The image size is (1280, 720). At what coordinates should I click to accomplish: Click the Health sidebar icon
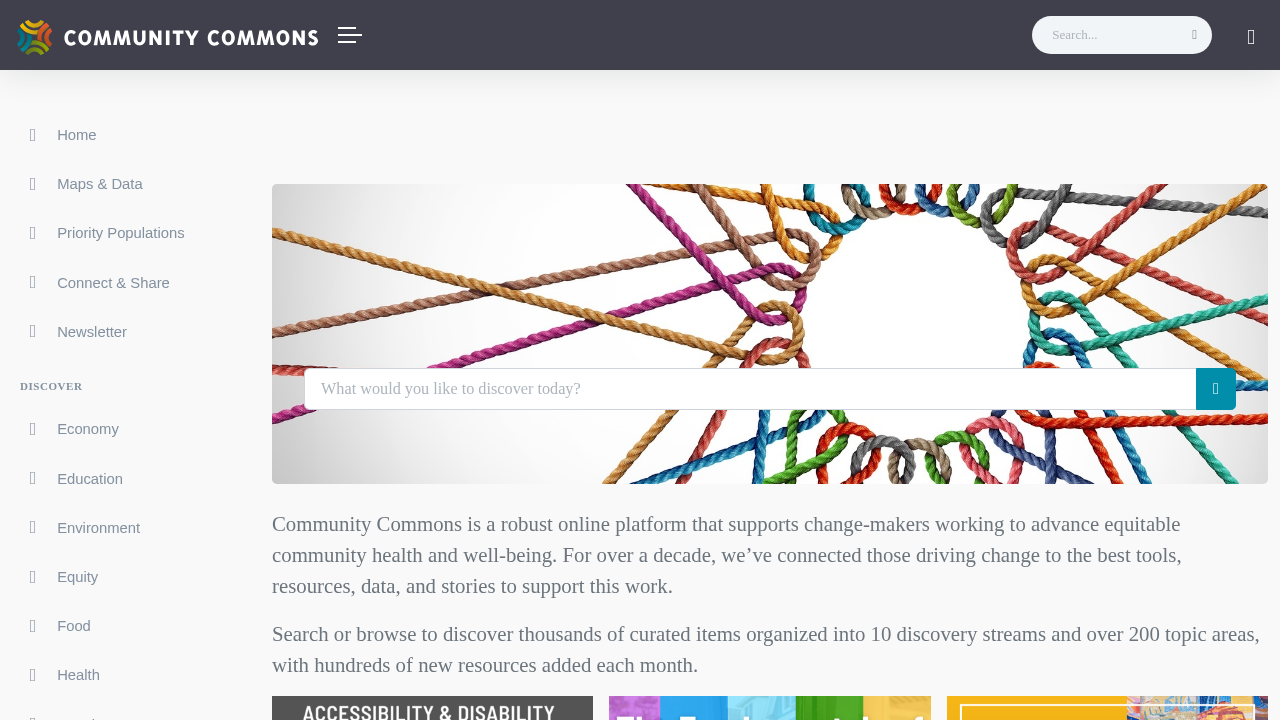pos(33,675)
